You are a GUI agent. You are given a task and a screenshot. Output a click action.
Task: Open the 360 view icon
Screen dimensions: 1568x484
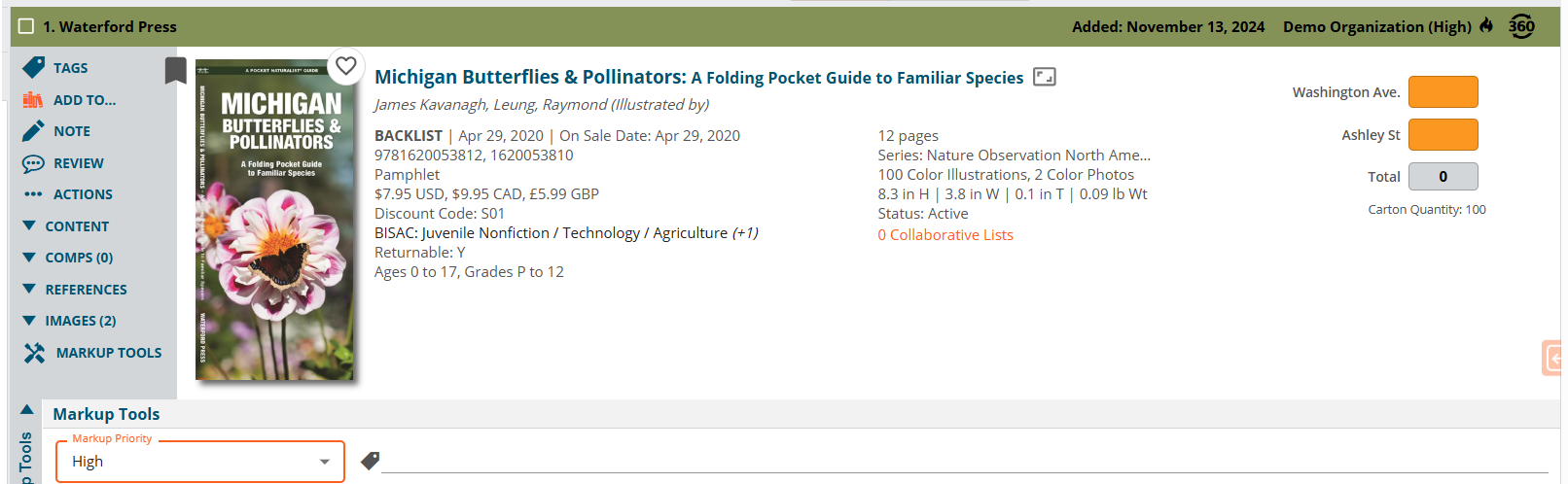click(x=1521, y=26)
